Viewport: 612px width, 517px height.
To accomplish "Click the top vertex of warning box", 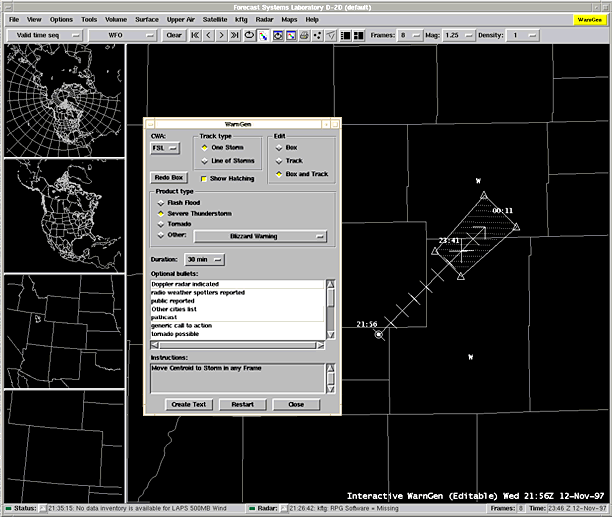I will click(484, 195).
